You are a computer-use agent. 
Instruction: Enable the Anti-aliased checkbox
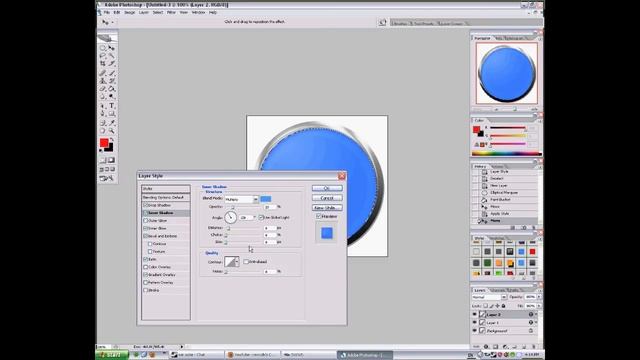pos(246,262)
